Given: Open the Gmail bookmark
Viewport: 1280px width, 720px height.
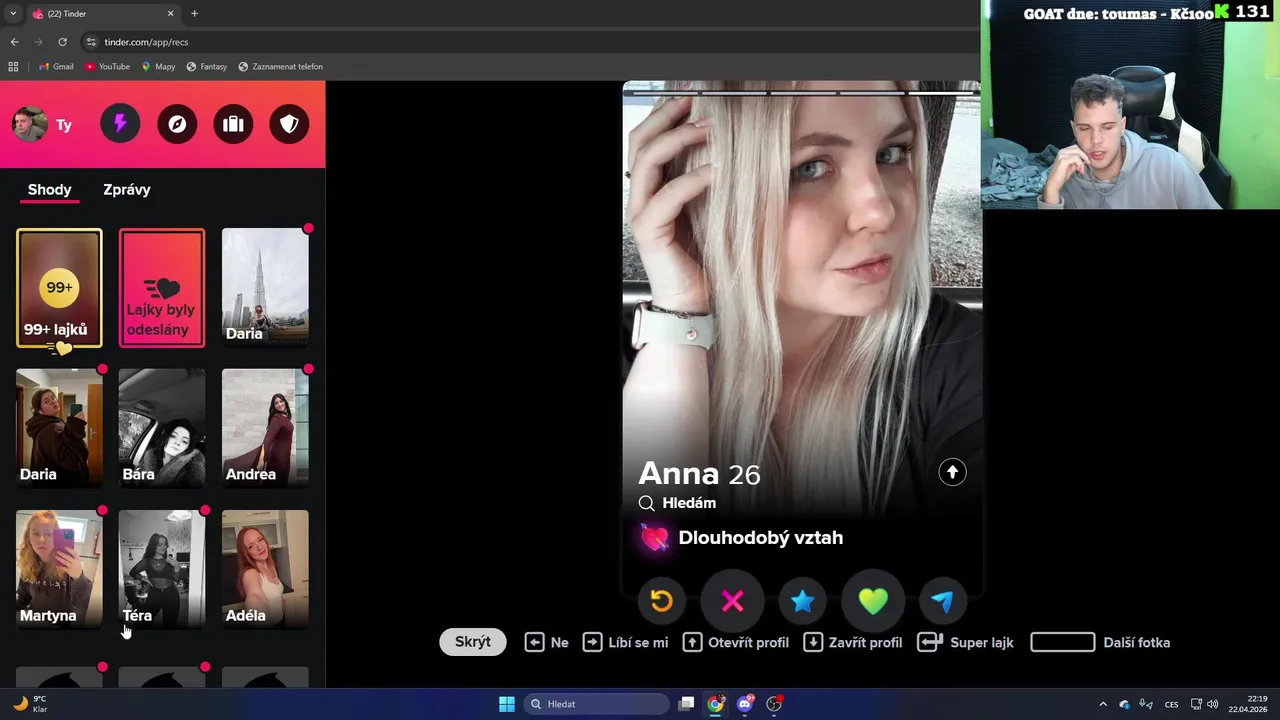Looking at the screenshot, I should click(x=56, y=67).
